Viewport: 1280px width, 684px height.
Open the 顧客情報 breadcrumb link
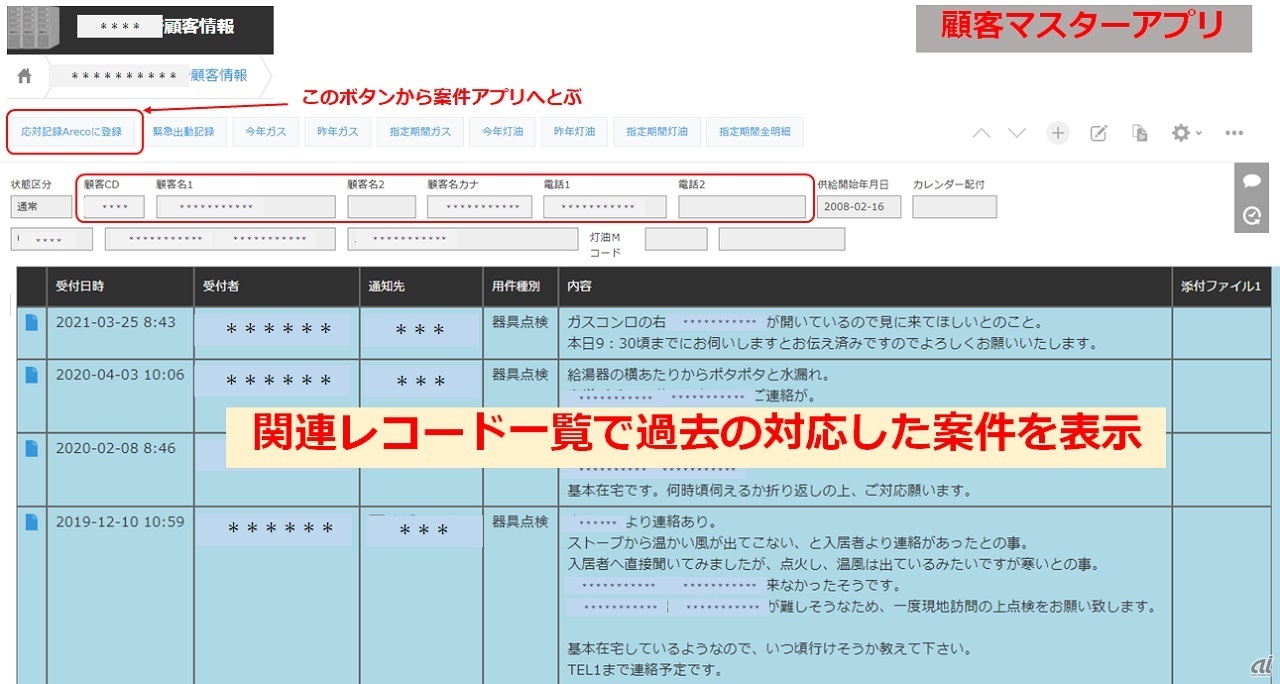[x=218, y=76]
